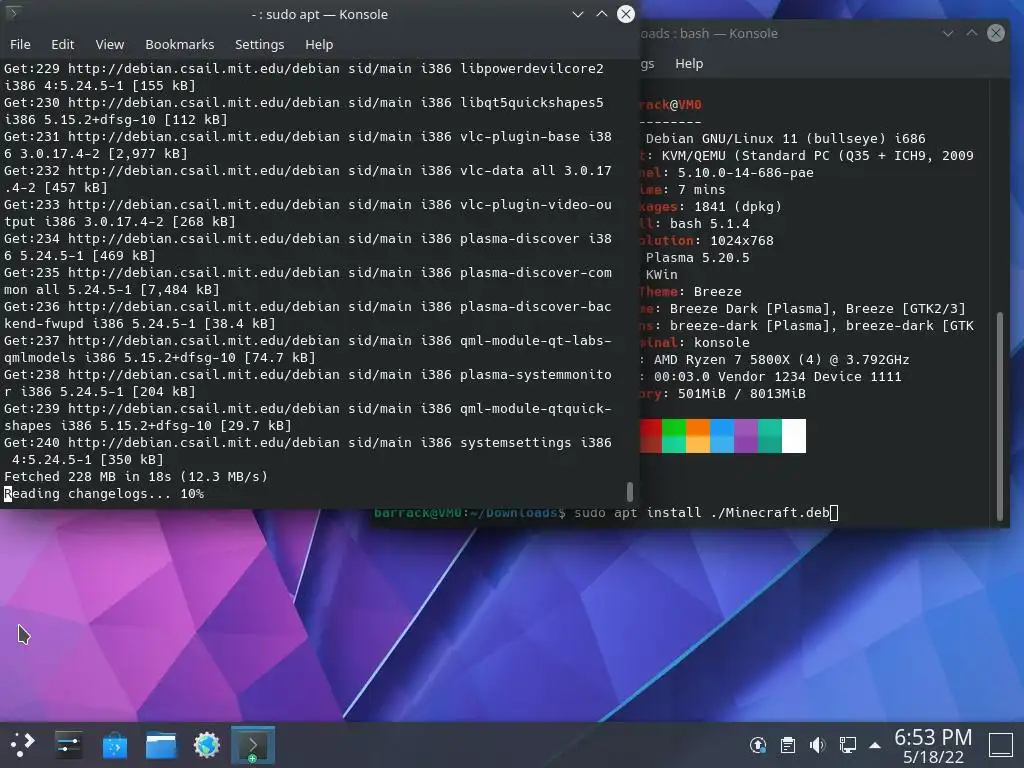Click the 'Reading changelogs... 10%' line
1024x768 pixels.
(x=104, y=494)
